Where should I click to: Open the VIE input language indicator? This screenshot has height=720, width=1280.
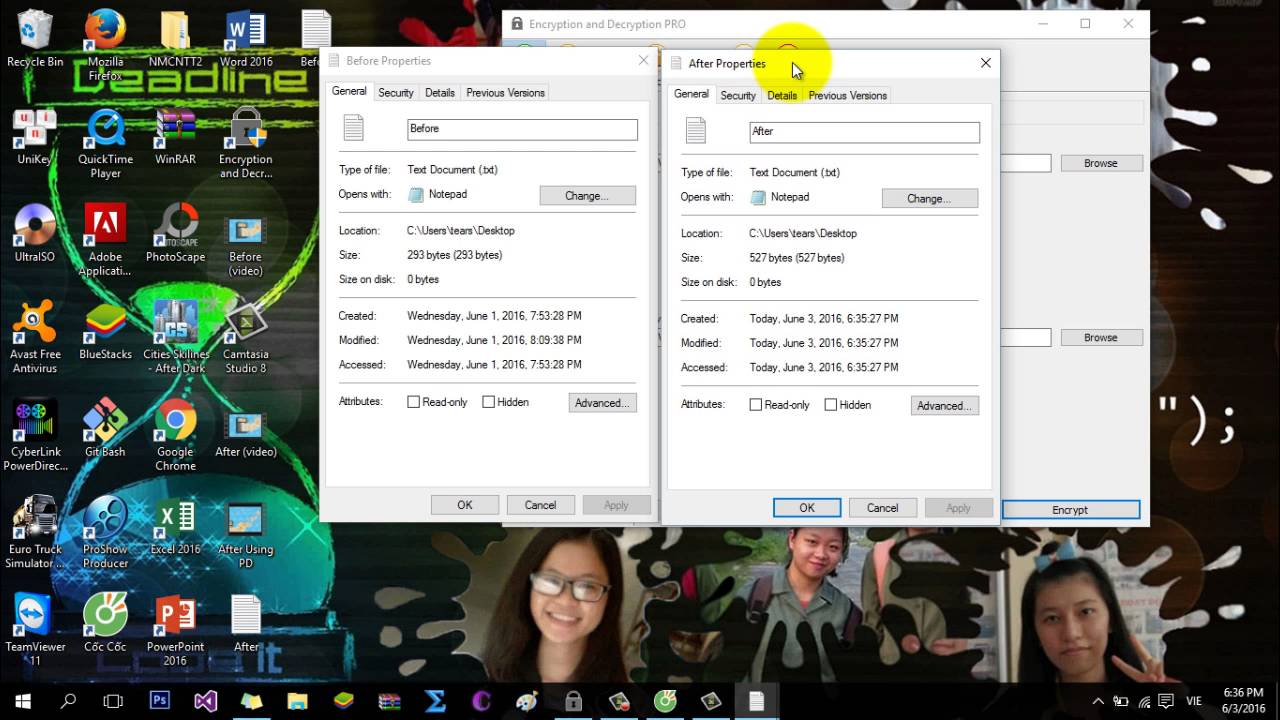coord(1195,701)
